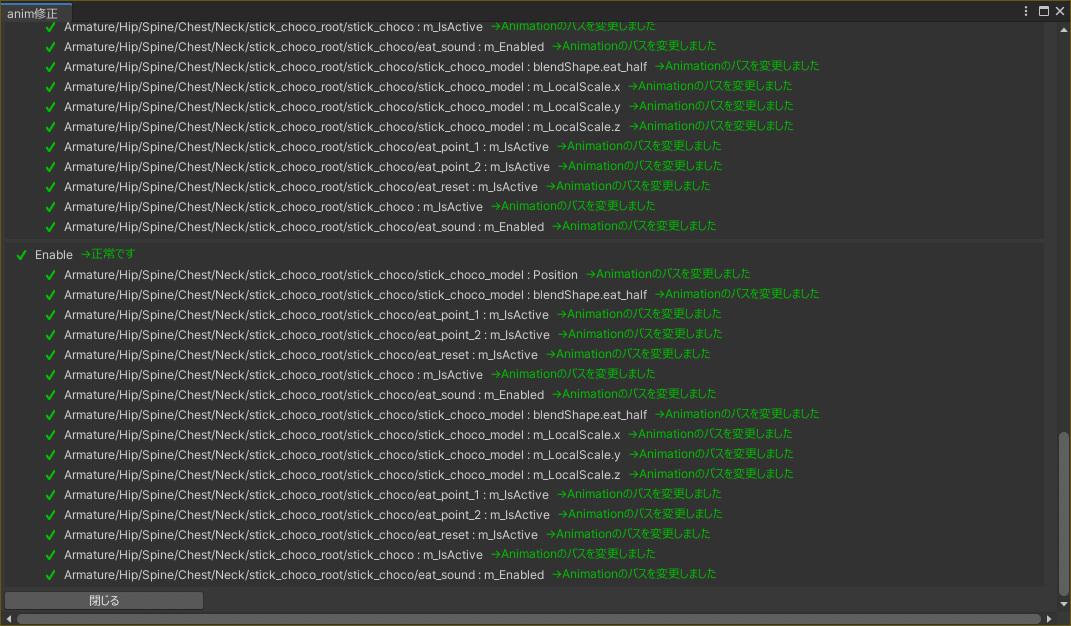This screenshot has width=1071, height=626.
Task: Click checkmark of last eat_point_2 row under Enable
Action: pyautogui.click(x=50, y=515)
